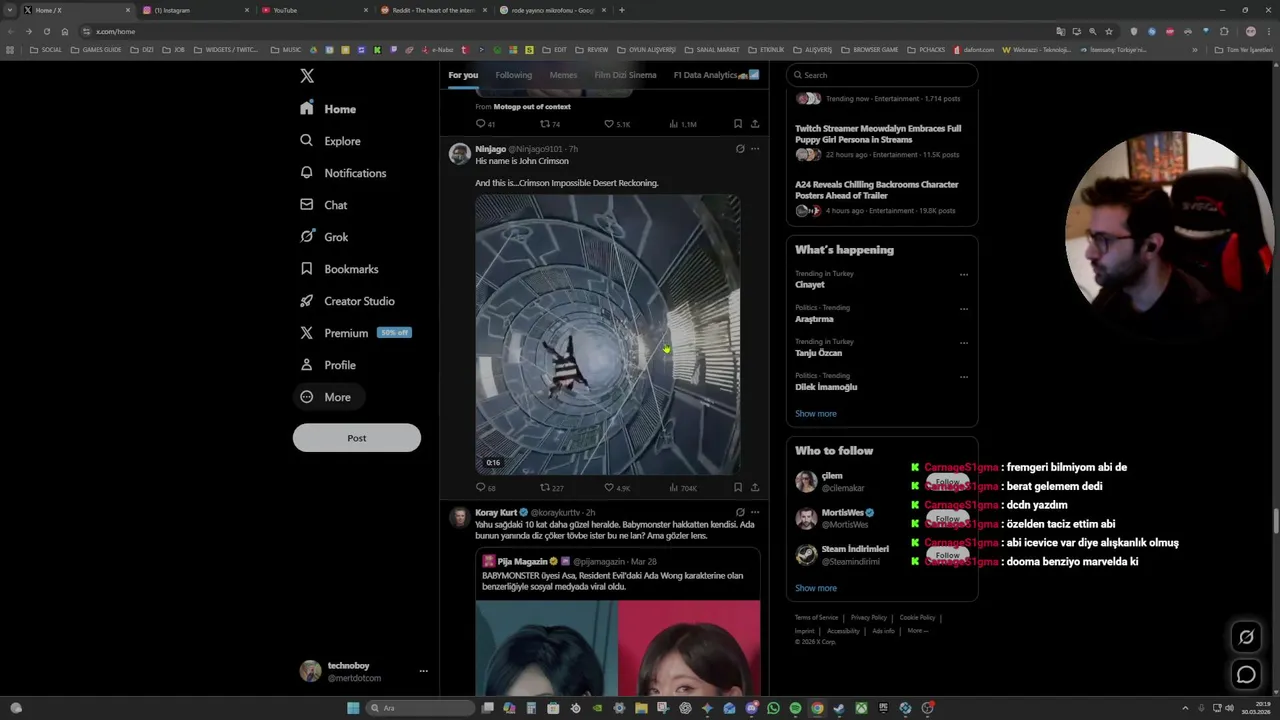
Task: Click the Post button
Action: [x=357, y=438]
